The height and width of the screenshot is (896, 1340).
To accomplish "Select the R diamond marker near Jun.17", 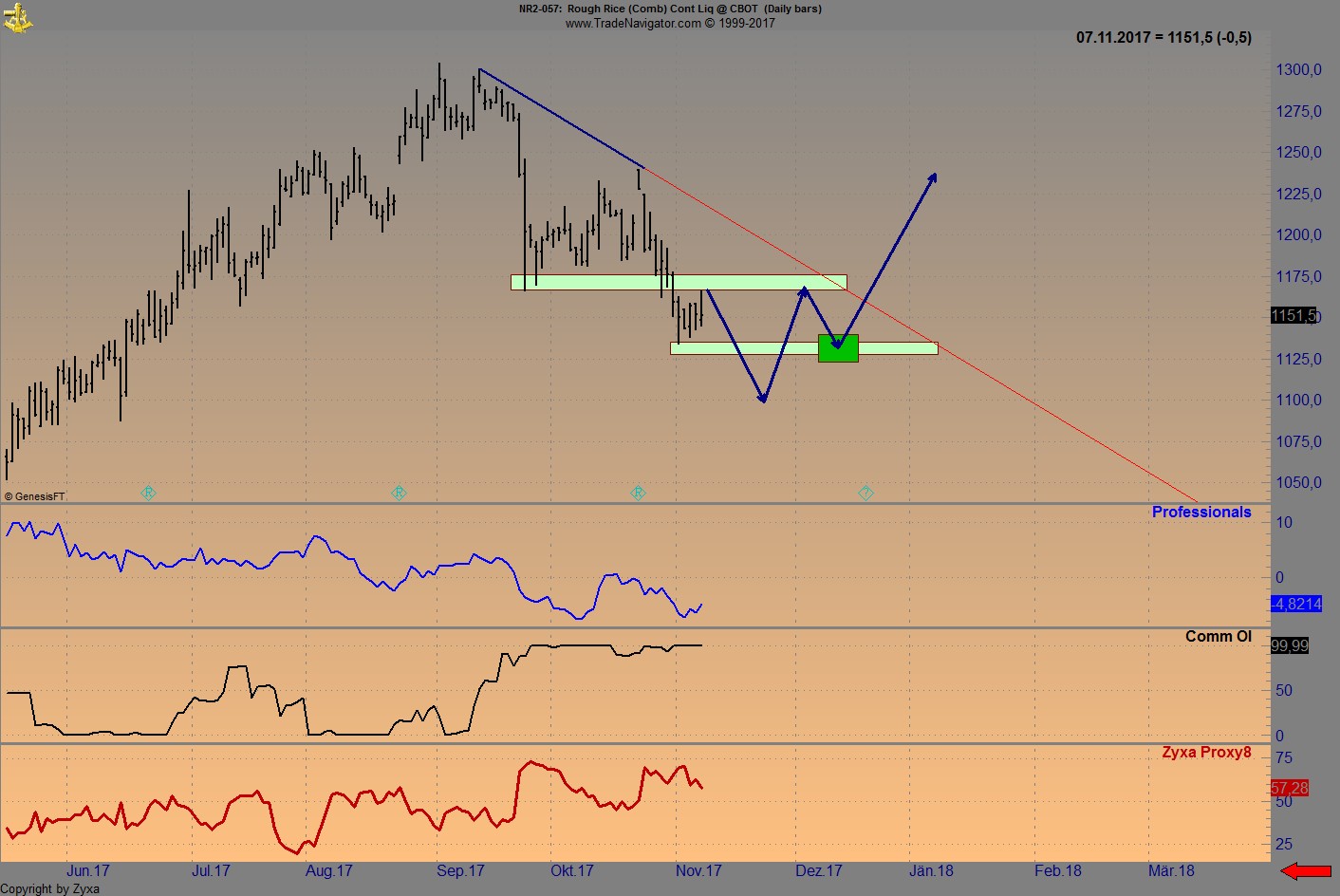I will pos(148,493).
